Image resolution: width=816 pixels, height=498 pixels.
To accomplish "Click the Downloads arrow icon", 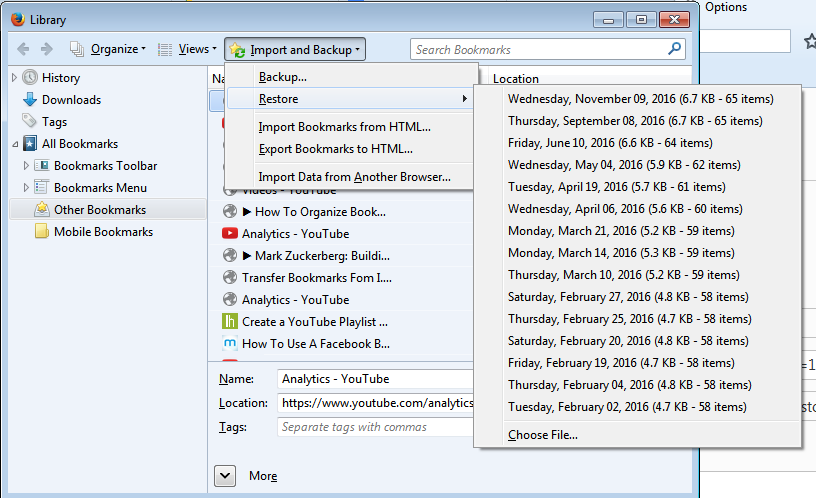I will [x=30, y=99].
